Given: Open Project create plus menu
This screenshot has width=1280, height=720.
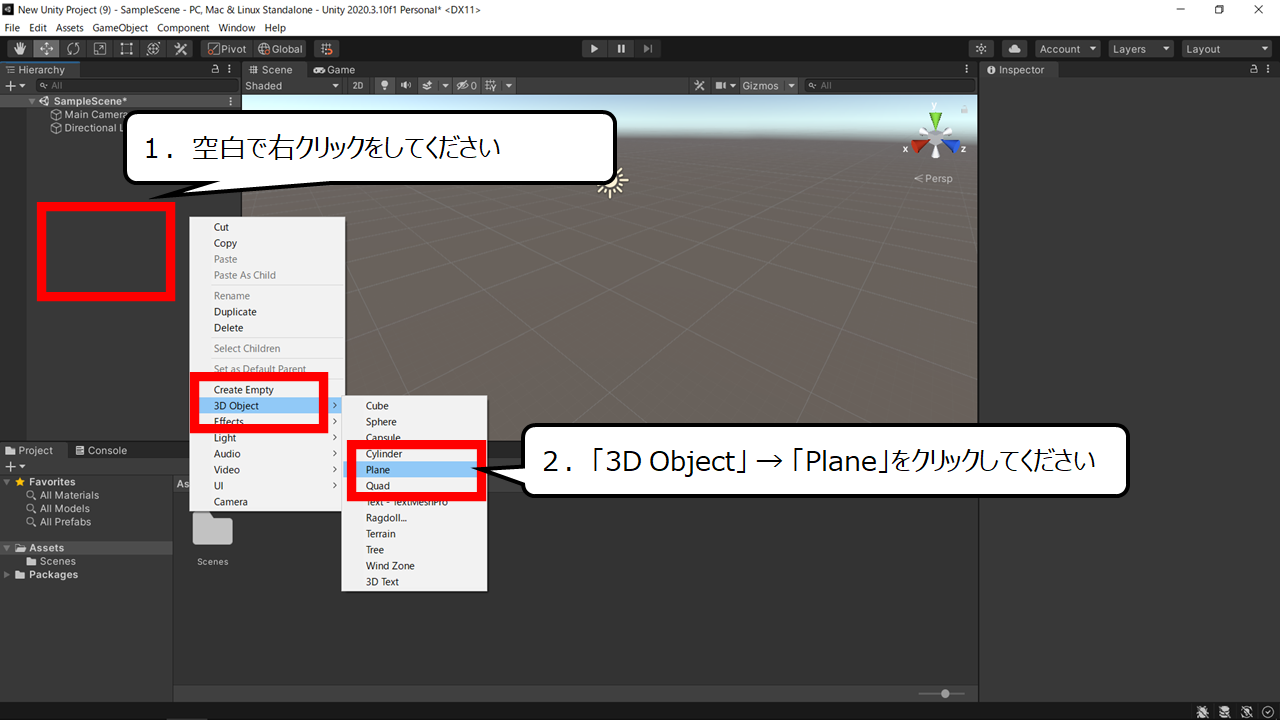Looking at the screenshot, I should pos(14,466).
